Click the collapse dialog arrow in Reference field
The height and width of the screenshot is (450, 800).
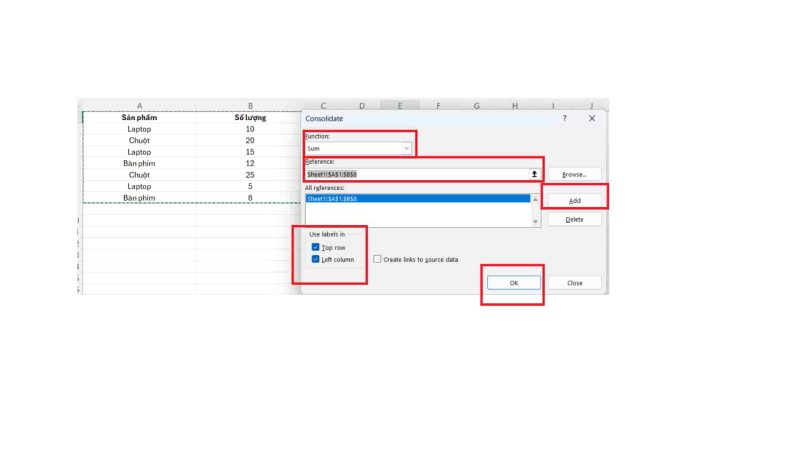click(534, 174)
